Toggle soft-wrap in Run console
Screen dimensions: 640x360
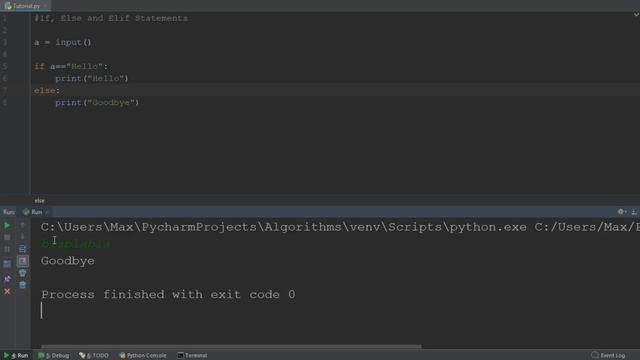(x=22, y=249)
